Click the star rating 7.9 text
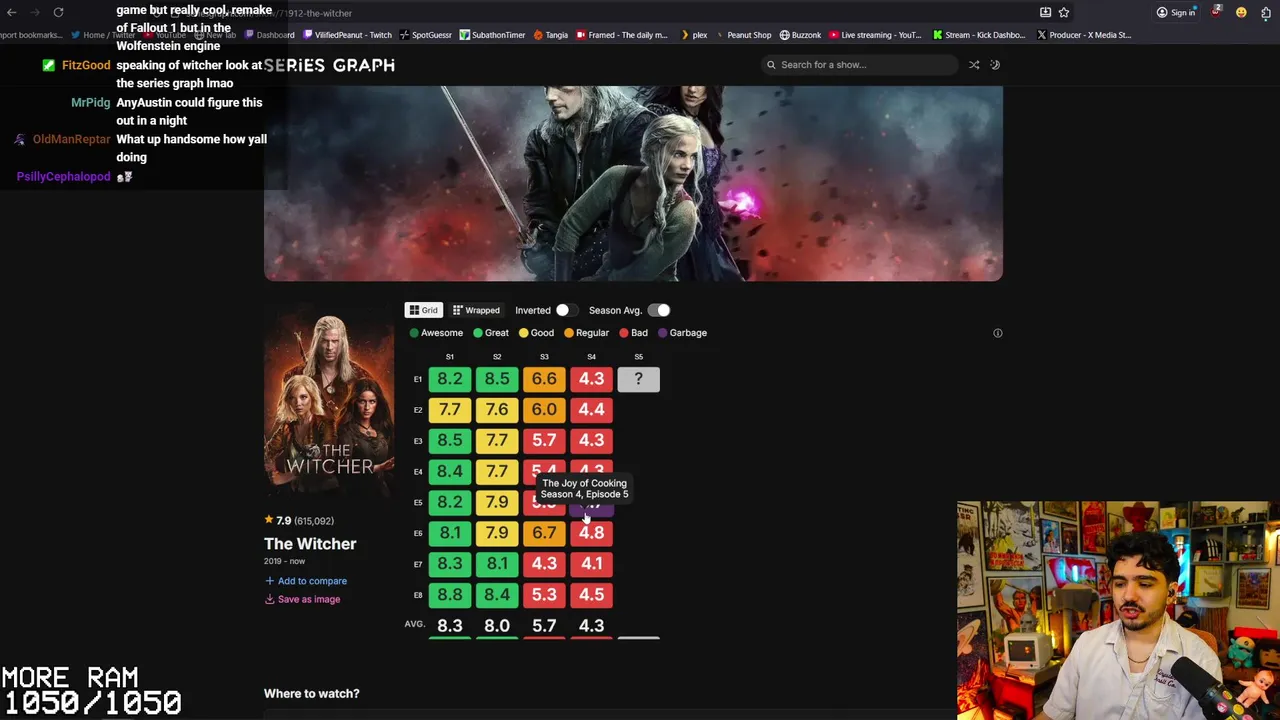The width and height of the screenshot is (1280, 720). coord(284,521)
